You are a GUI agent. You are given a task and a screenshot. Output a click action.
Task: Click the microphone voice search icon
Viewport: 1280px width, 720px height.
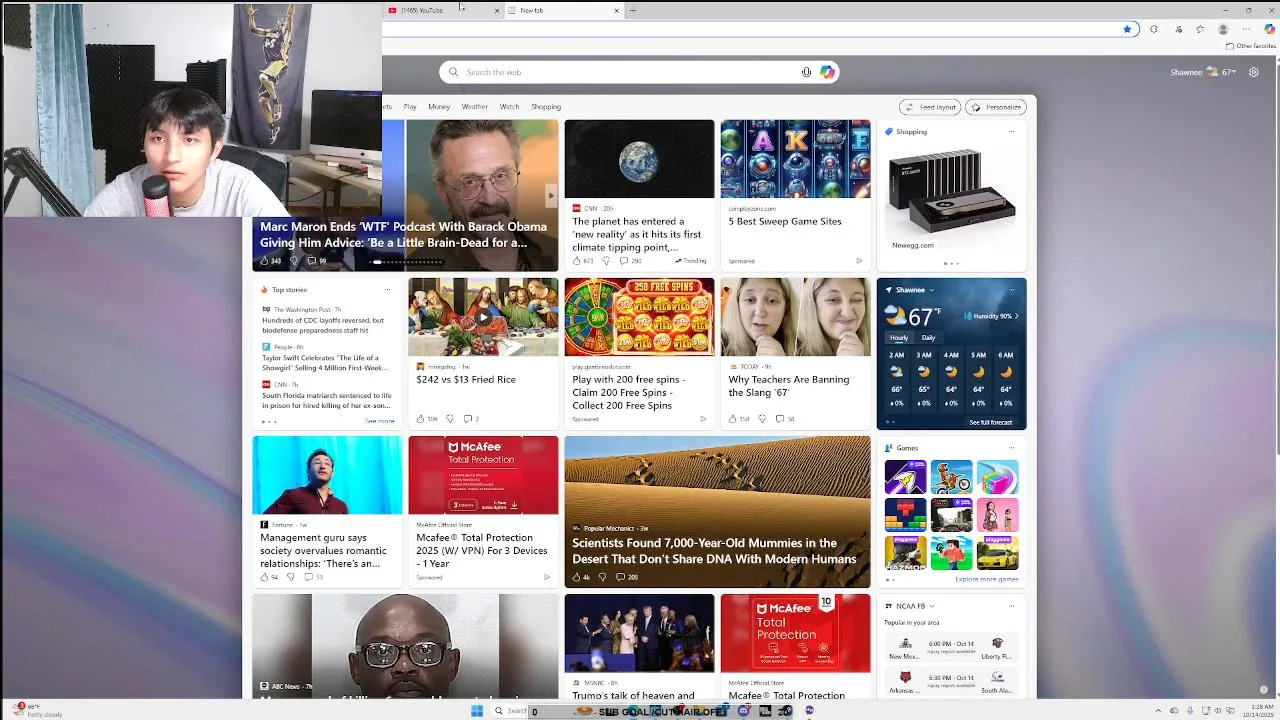[806, 72]
